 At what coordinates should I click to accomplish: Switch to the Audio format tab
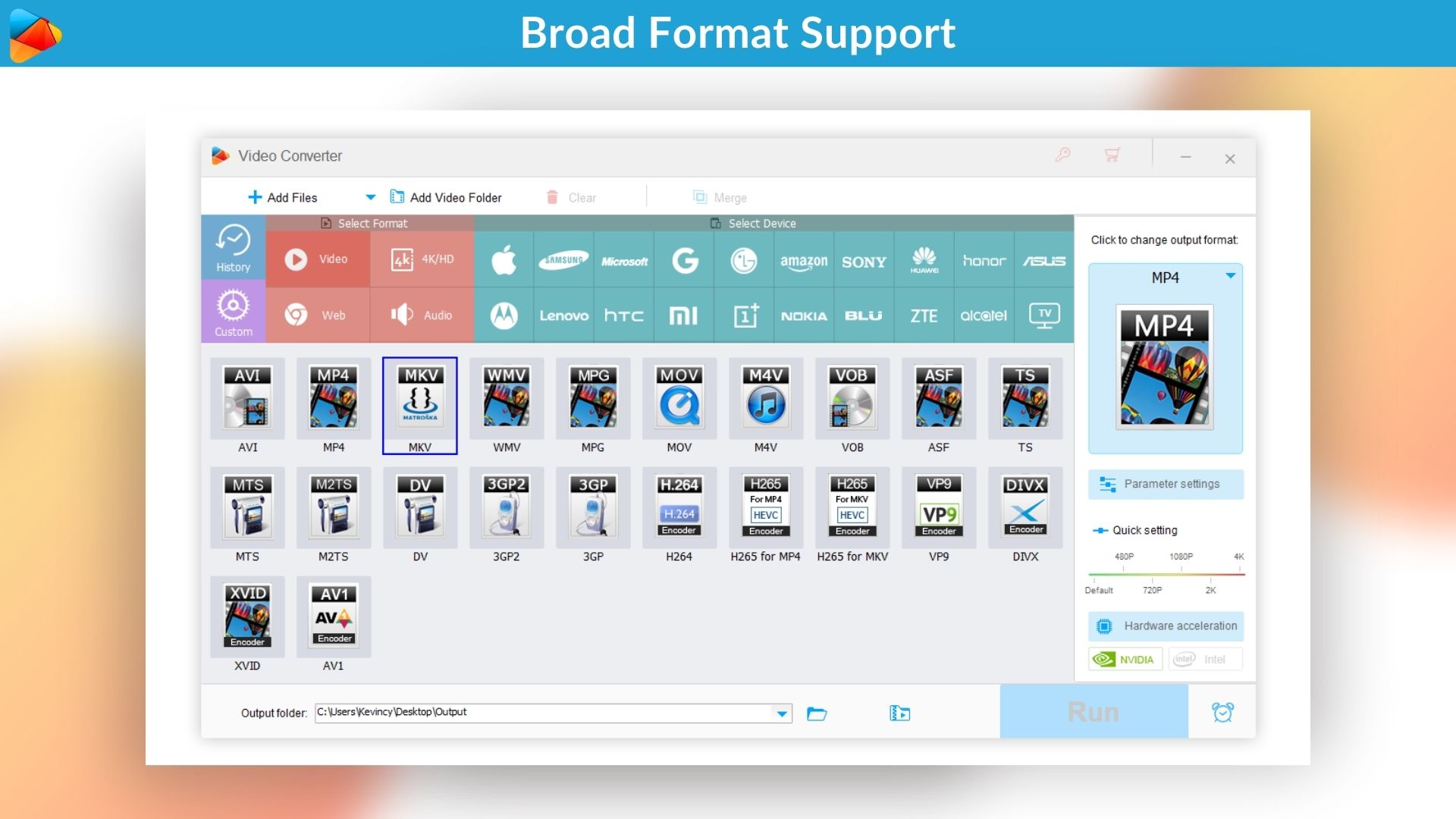(422, 315)
